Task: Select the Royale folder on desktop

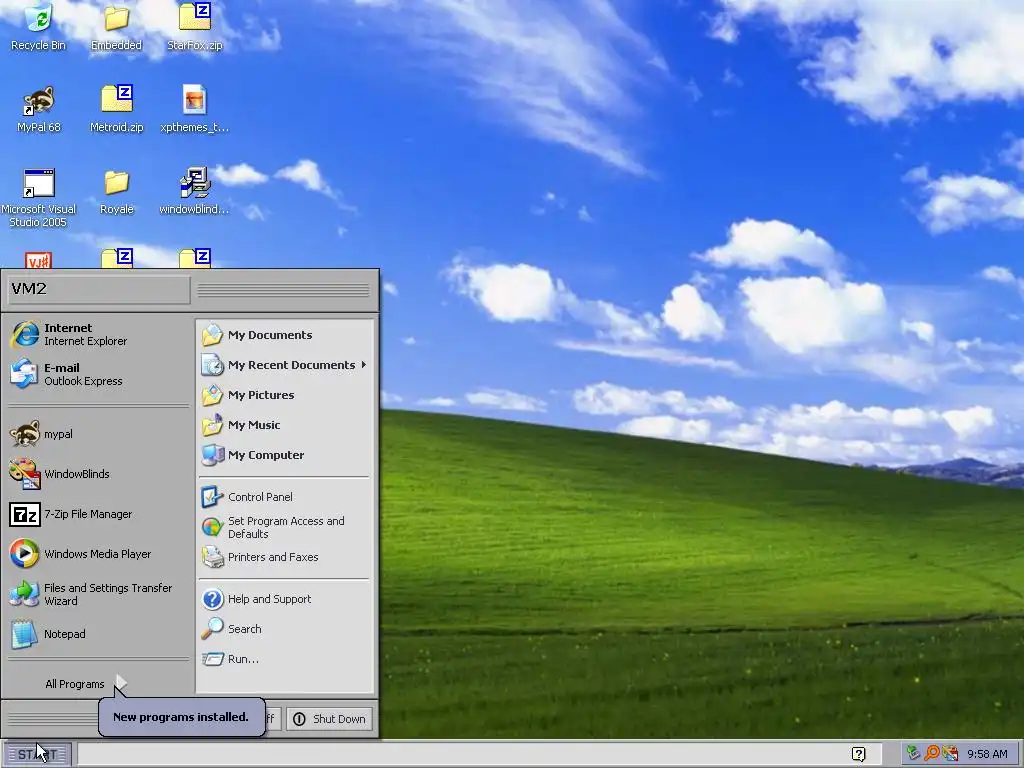Action: pos(116,192)
